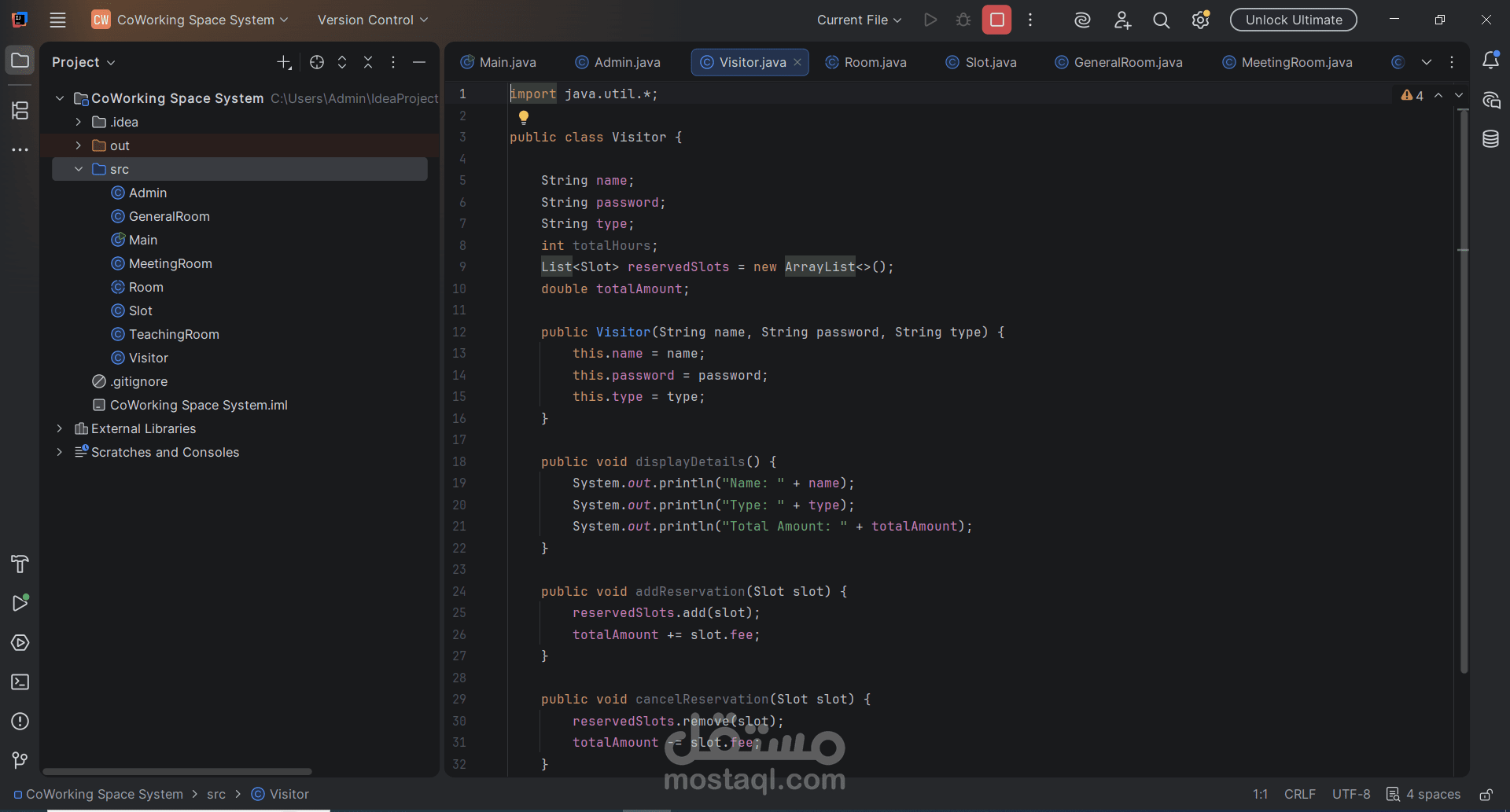Image resolution: width=1510 pixels, height=812 pixels.
Task: Collapse the src folder
Action: click(x=79, y=169)
